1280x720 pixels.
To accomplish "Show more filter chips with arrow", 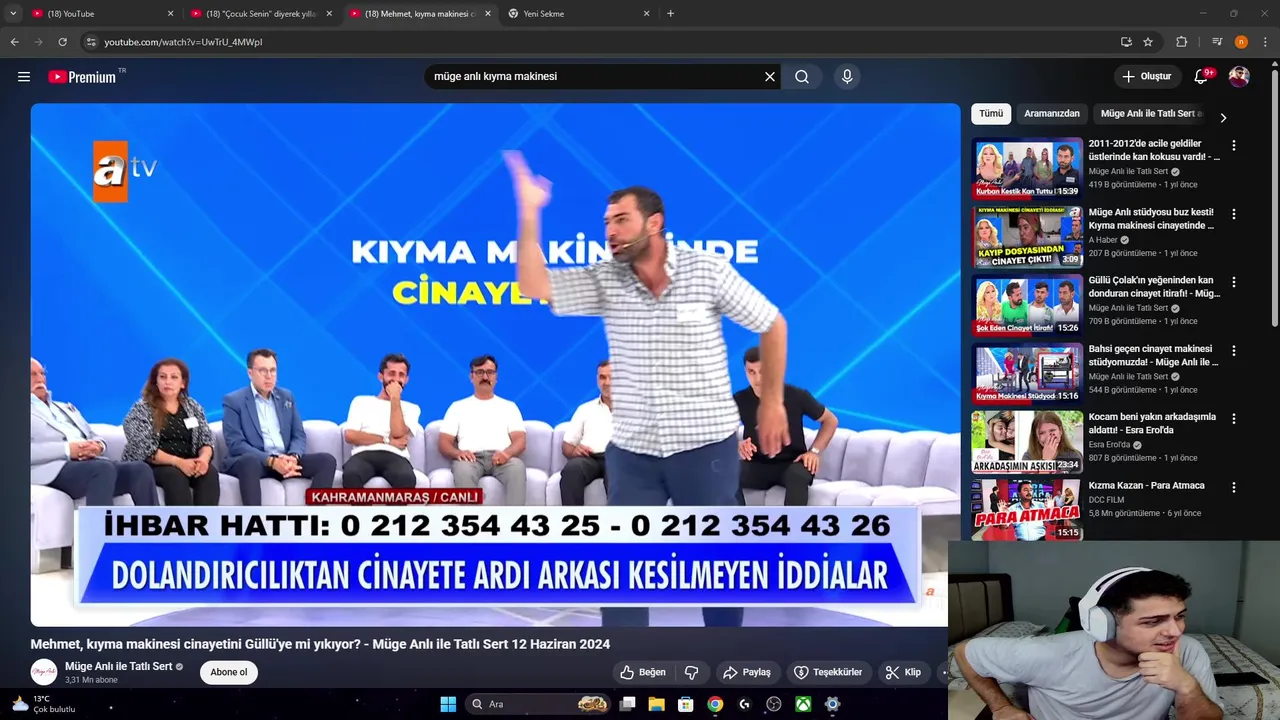I will (1223, 117).
